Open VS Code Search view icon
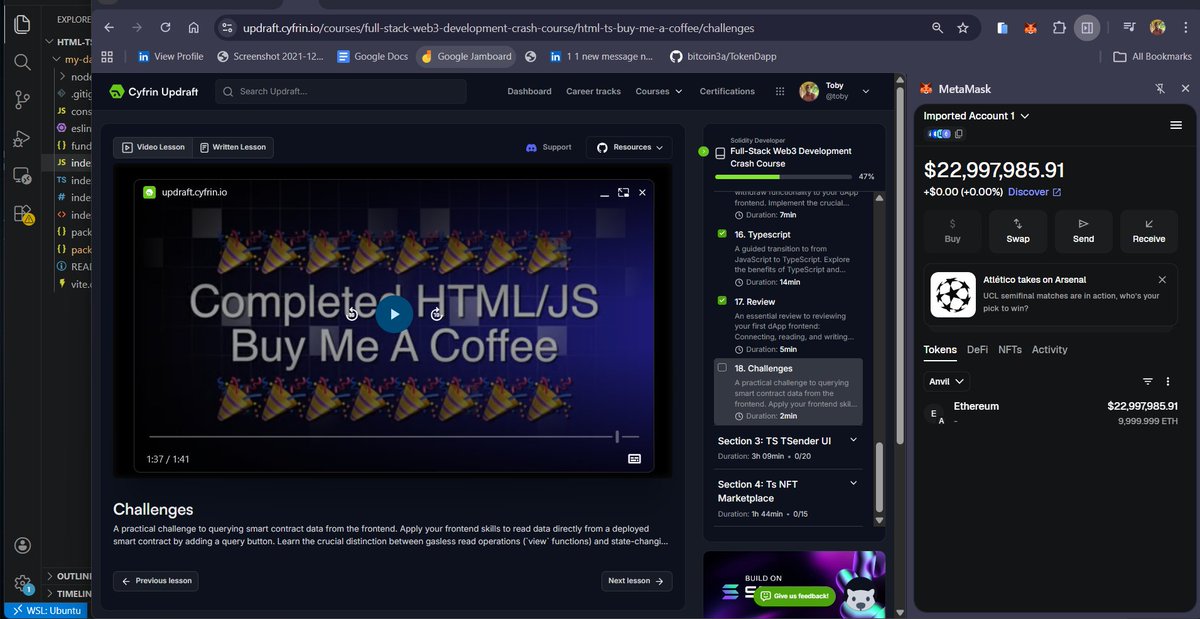The image size is (1200, 619). click(22, 61)
